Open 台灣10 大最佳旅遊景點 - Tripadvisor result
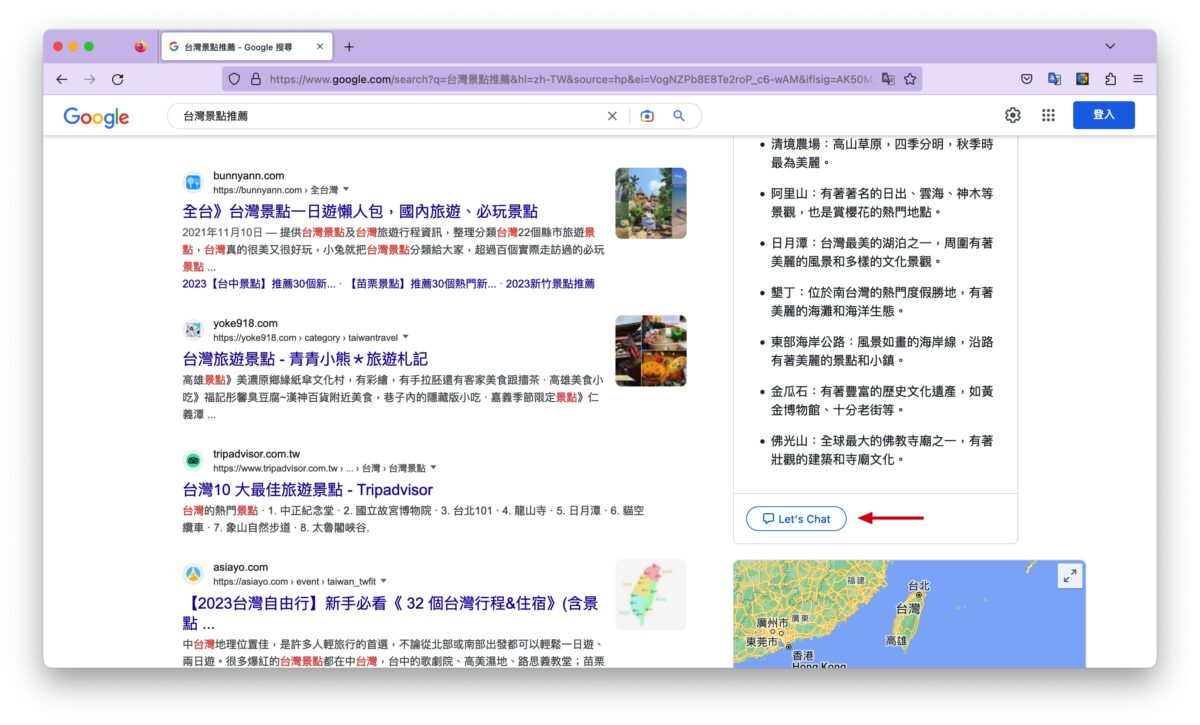The image size is (1200, 725). pyautogui.click(x=308, y=490)
